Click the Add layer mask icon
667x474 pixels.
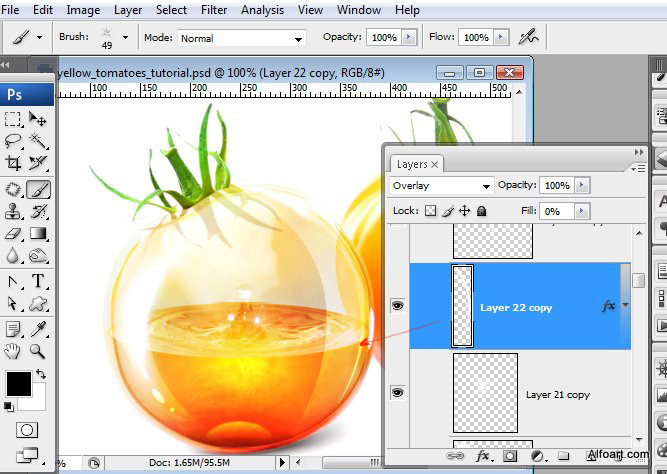(508, 456)
